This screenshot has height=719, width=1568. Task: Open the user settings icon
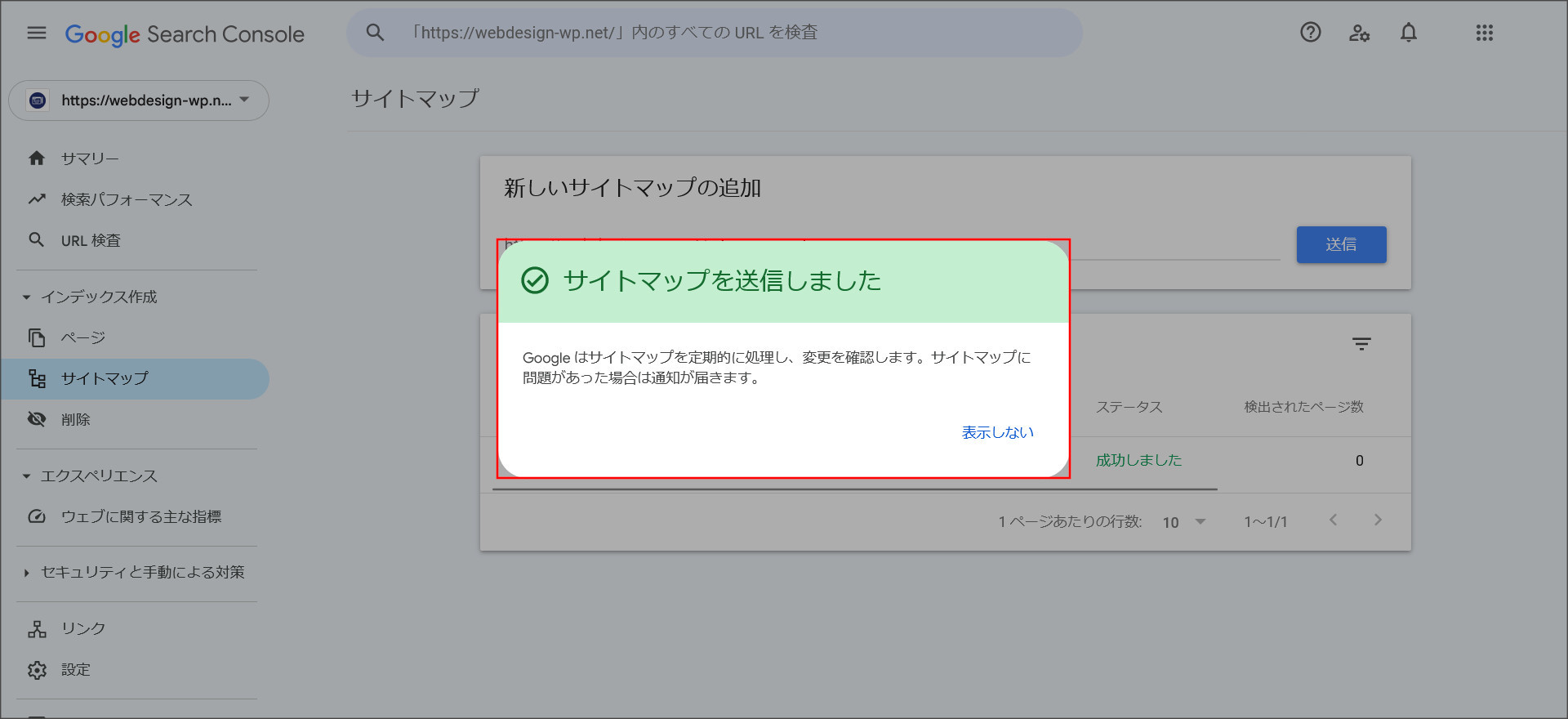tap(1359, 33)
